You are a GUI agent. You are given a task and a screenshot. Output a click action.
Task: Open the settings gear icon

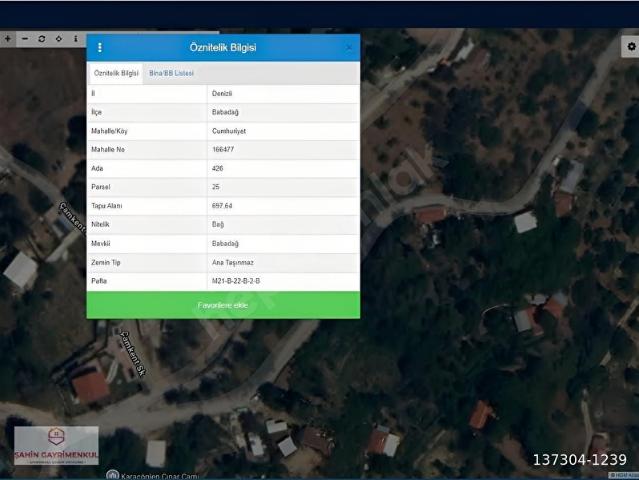click(631, 46)
